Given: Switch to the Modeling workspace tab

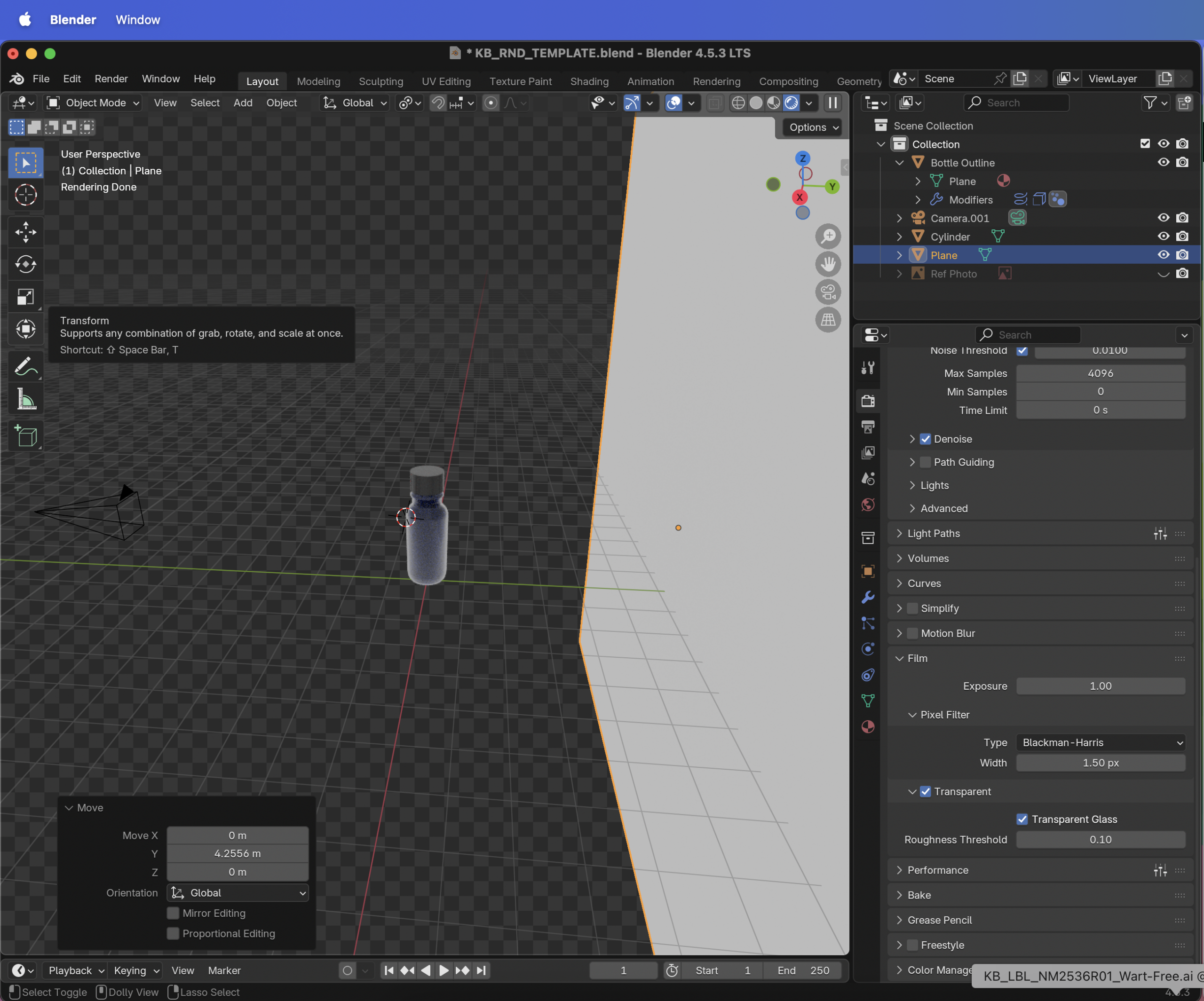Looking at the screenshot, I should [x=318, y=81].
